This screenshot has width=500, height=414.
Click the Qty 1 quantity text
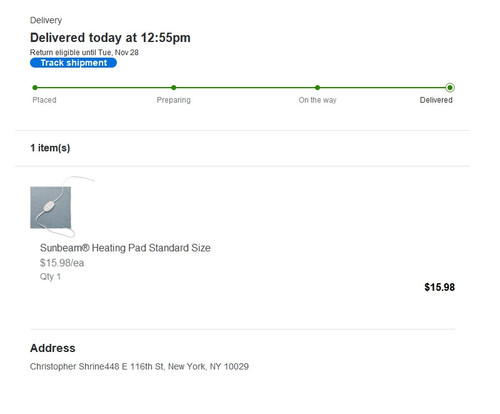(50, 277)
